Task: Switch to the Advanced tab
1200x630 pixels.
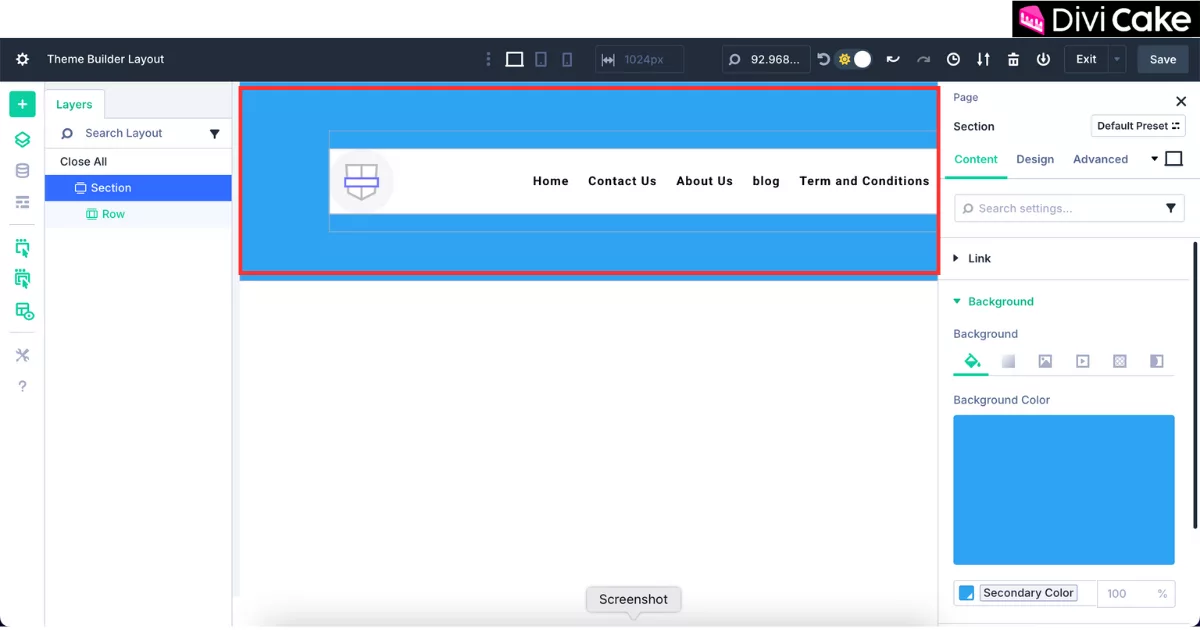Action: point(1100,159)
